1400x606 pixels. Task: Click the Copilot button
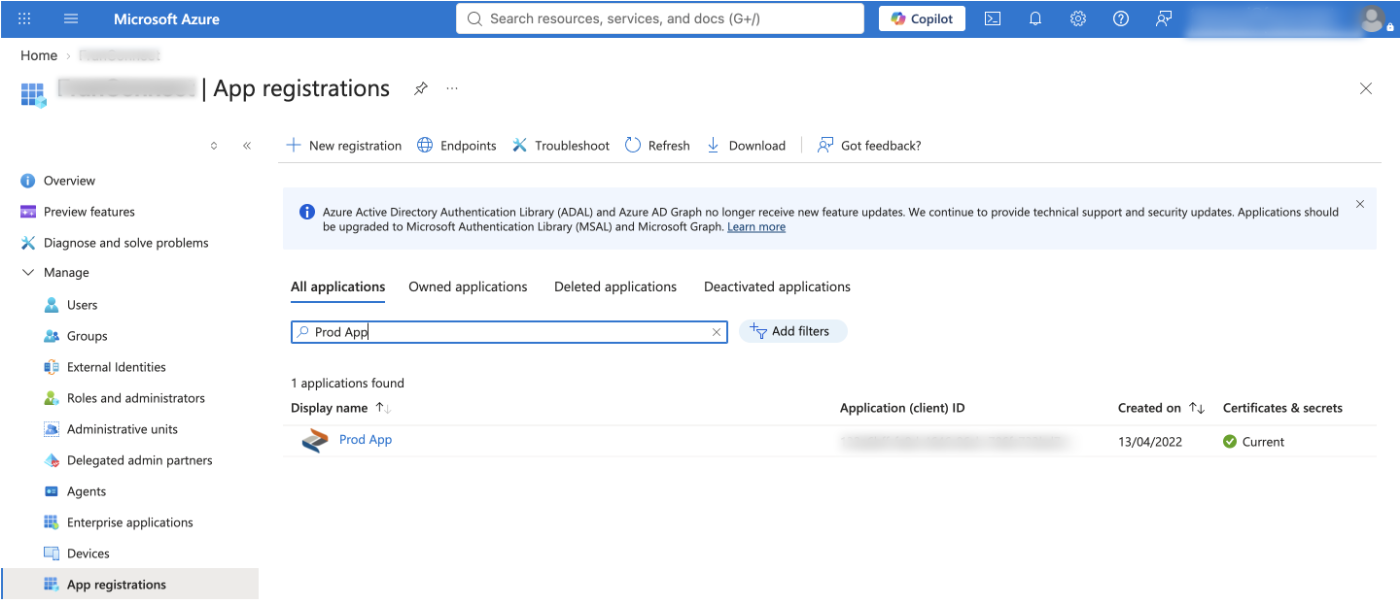(x=922, y=19)
